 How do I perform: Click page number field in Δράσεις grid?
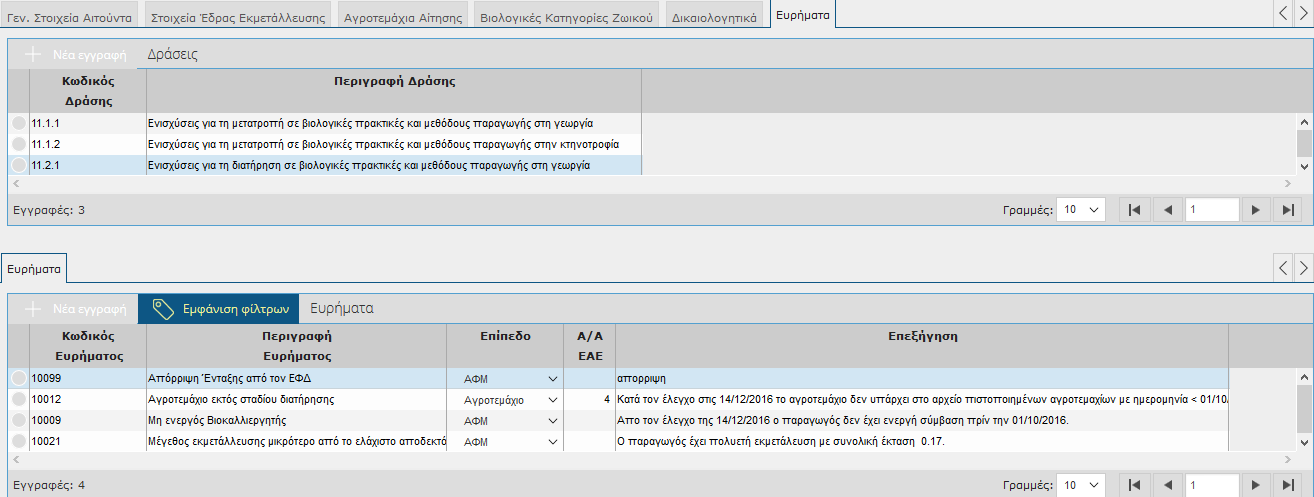pyautogui.click(x=1212, y=210)
